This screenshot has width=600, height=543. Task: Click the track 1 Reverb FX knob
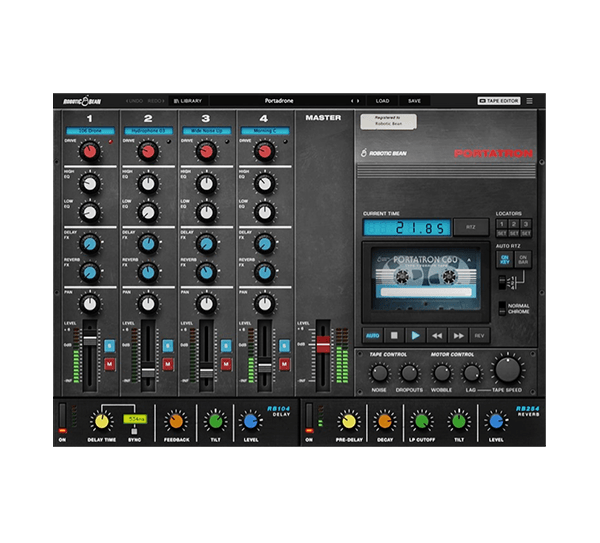pos(90,272)
